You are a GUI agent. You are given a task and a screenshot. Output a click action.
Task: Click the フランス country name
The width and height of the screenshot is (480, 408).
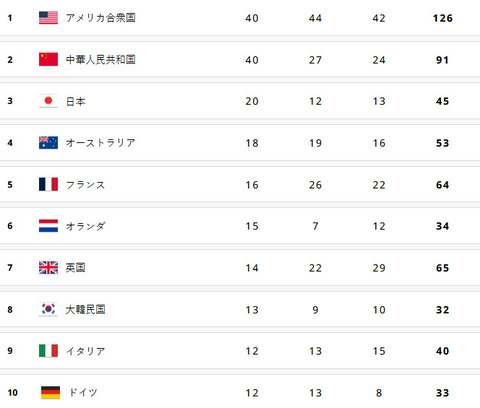coord(85,184)
